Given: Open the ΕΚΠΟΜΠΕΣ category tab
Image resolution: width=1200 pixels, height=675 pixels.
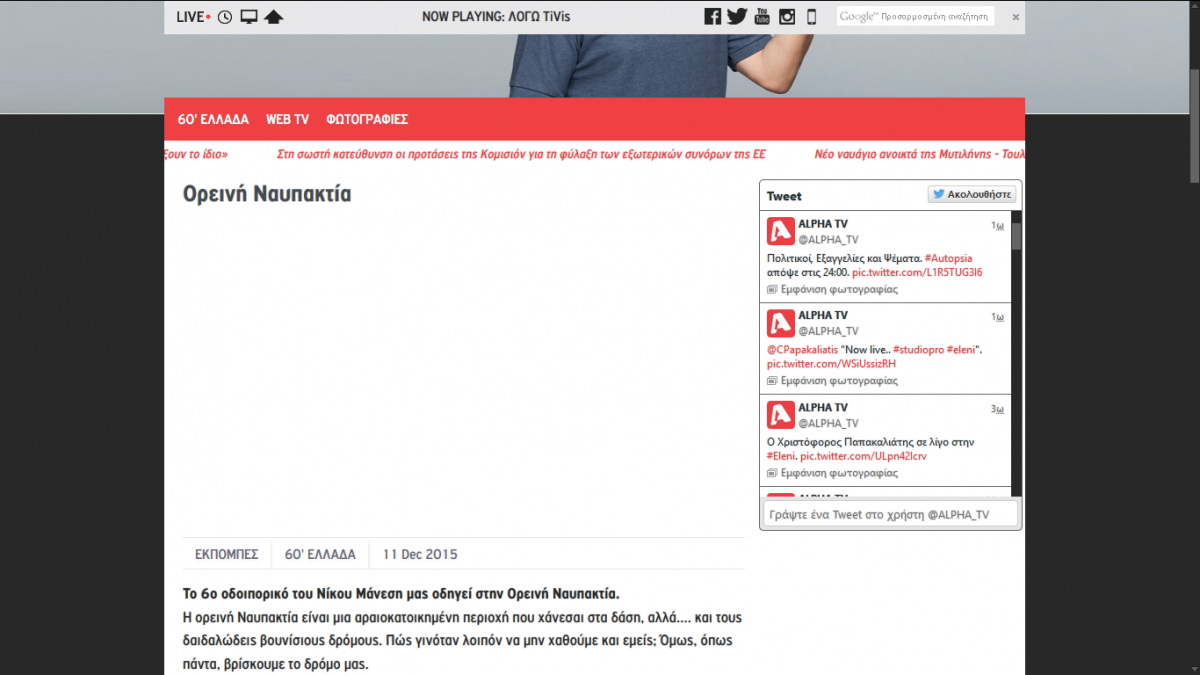Looking at the screenshot, I should click(227, 554).
